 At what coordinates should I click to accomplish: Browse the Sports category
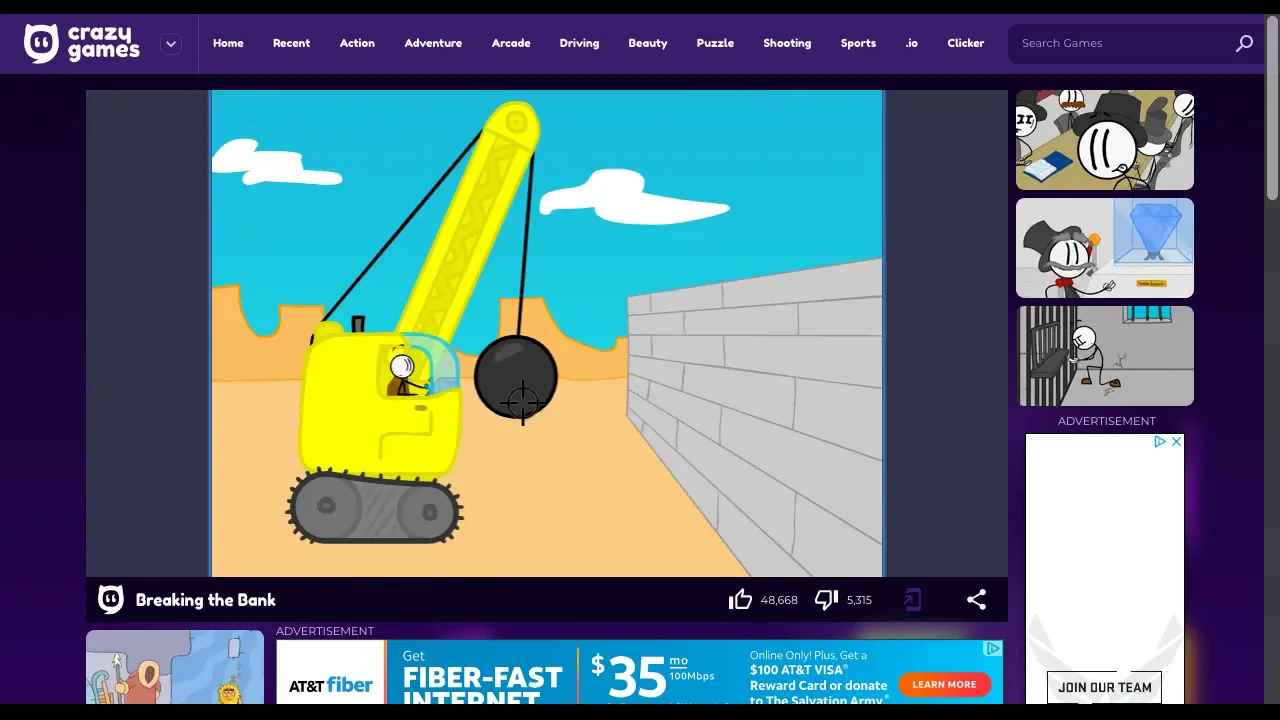[x=858, y=43]
